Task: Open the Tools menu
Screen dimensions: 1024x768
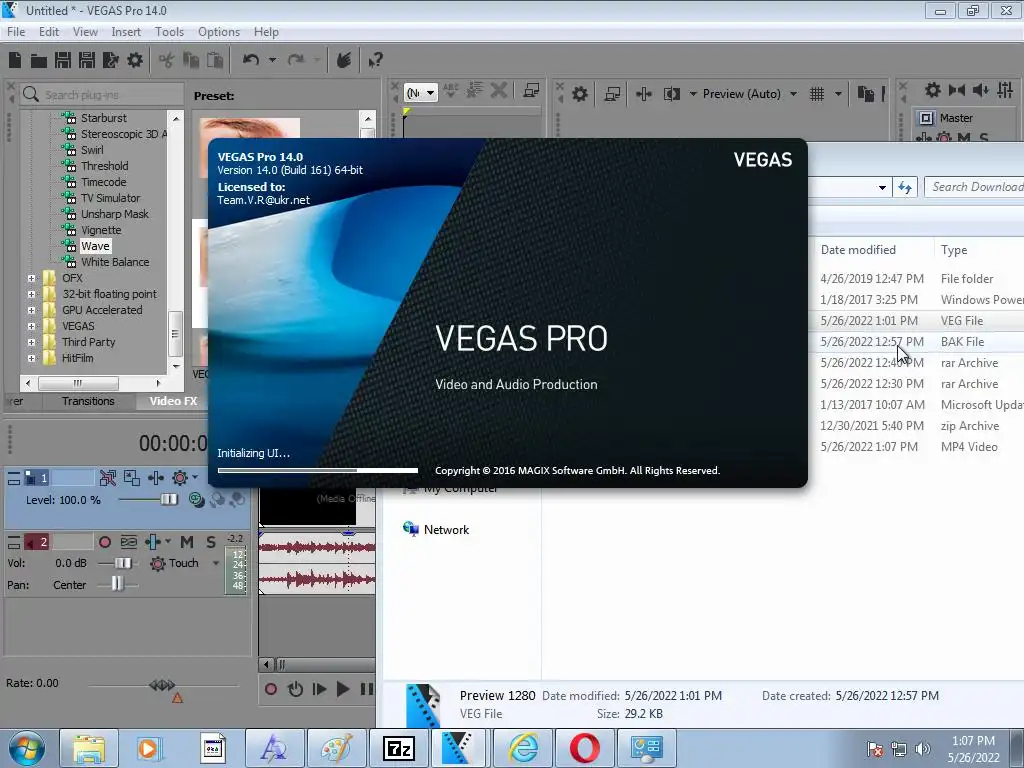Action: coord(169,32)
